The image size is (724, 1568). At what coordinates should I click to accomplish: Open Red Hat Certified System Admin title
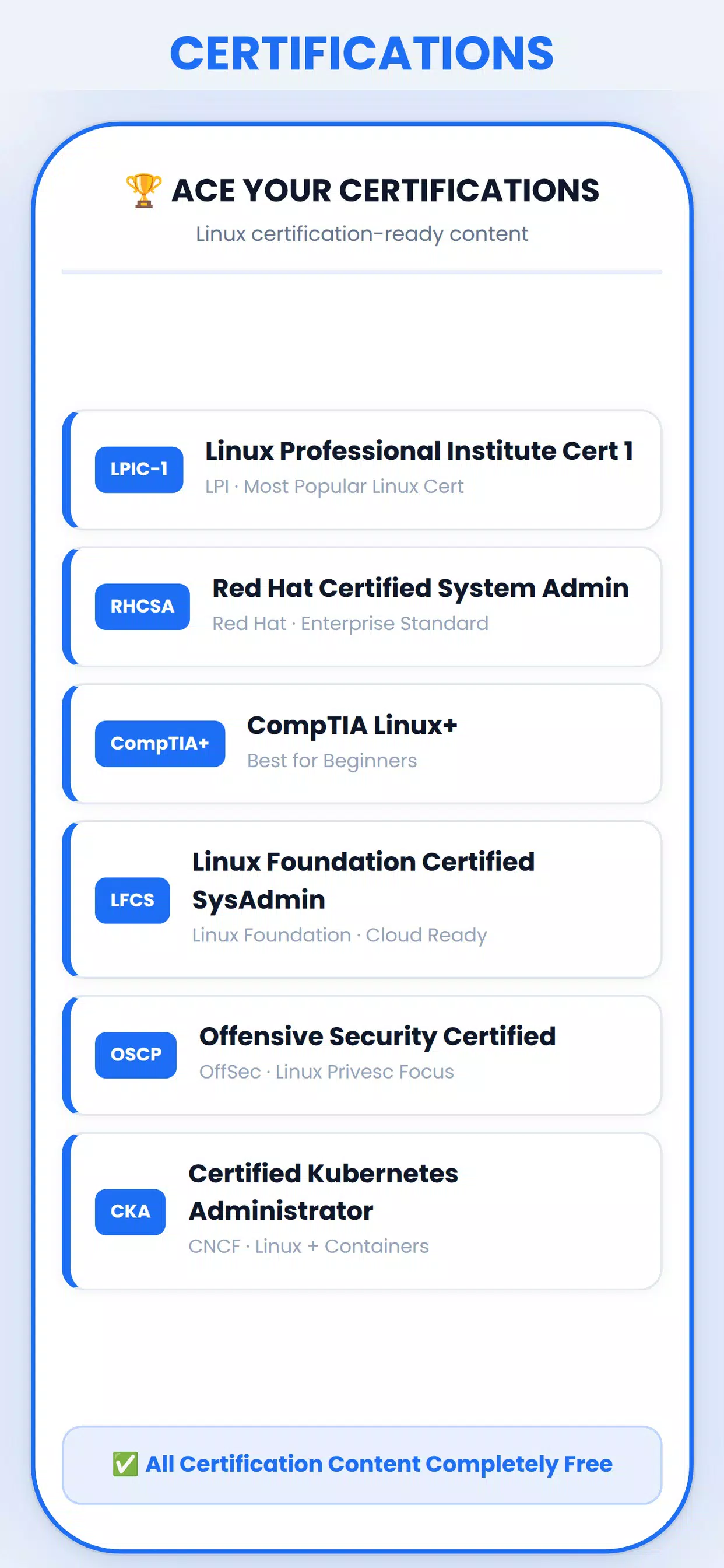tap(420, 589)
